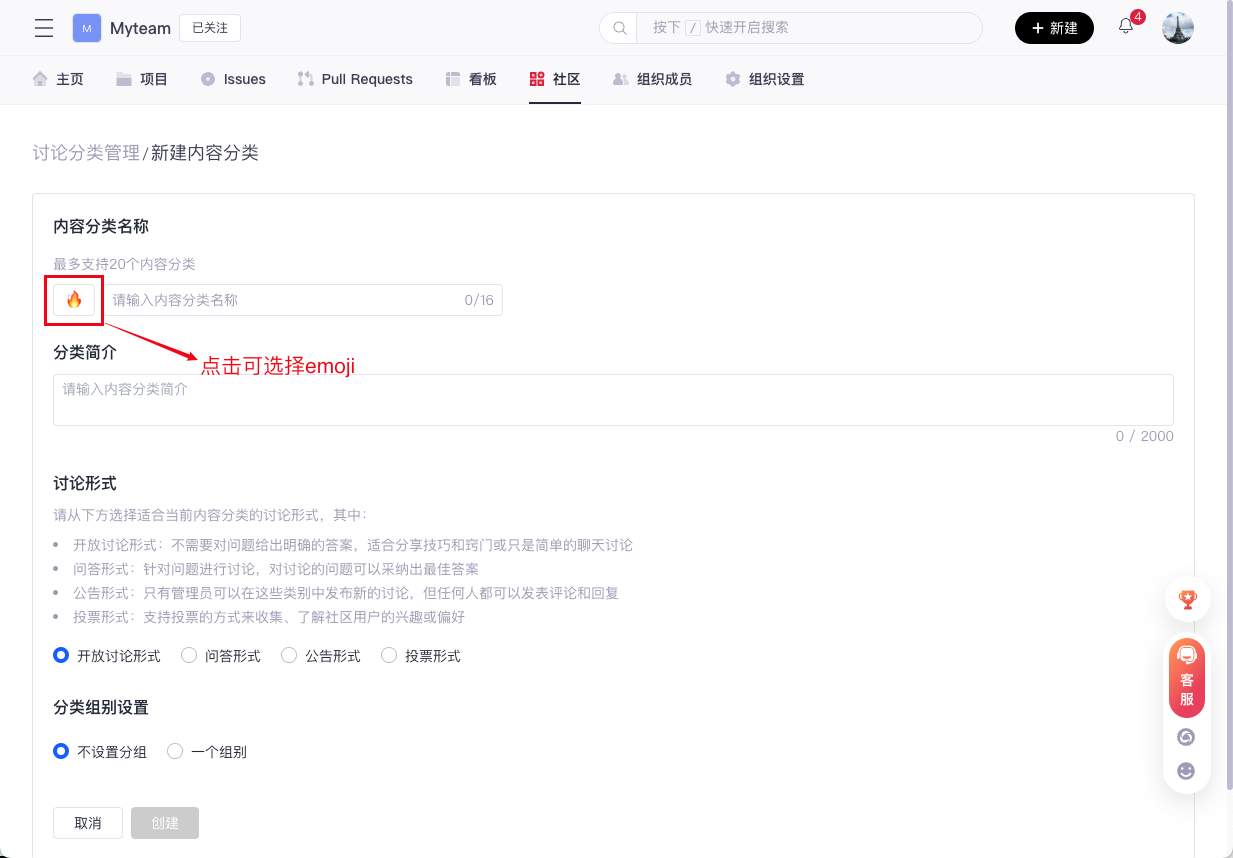Screen dimensions: 1233x858
Task: Open the 客服 customer service widget
Action: tap(1187, 679)
